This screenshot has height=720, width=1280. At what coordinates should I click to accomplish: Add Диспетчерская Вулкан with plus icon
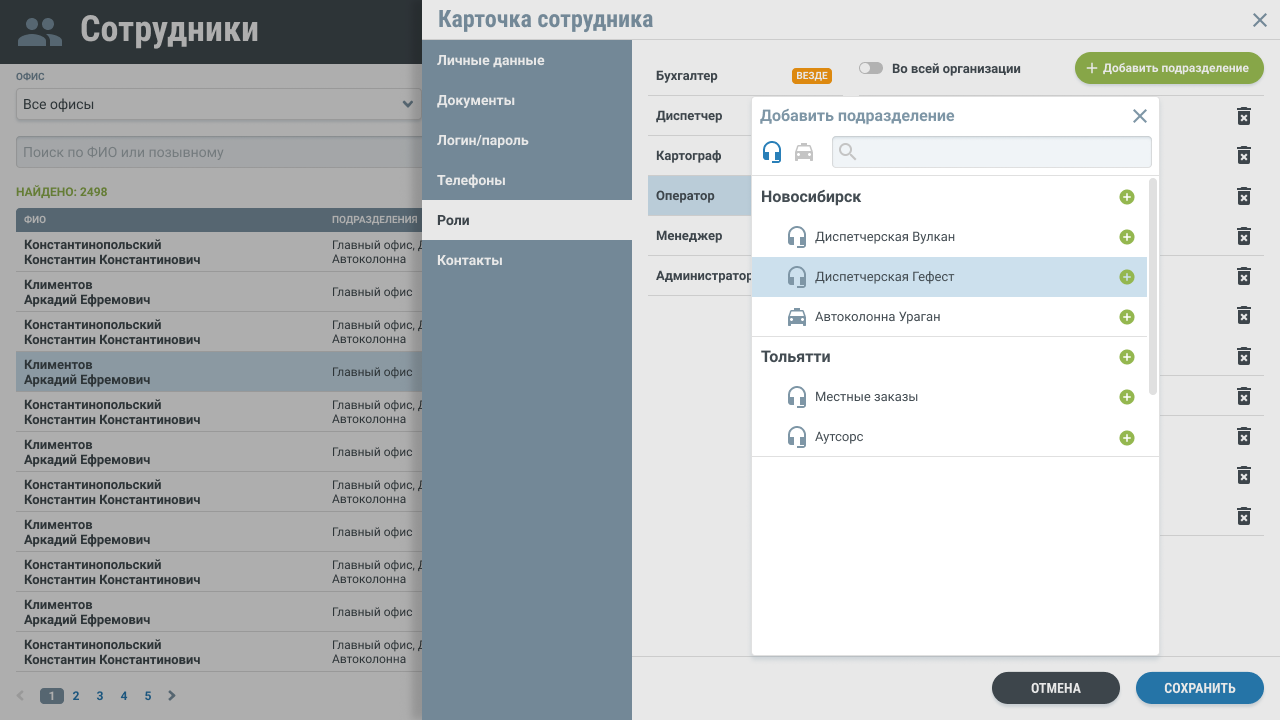(x=1126, y=237)
